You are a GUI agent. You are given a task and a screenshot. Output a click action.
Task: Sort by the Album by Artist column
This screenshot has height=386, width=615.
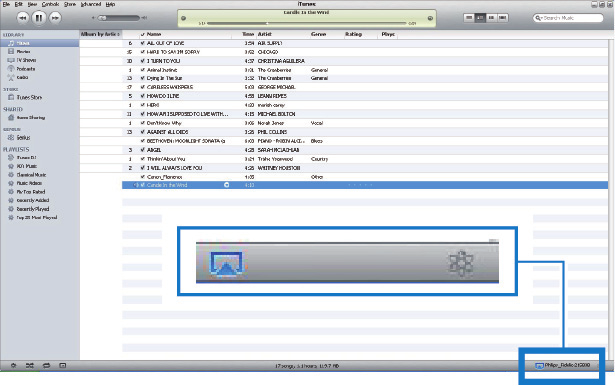point(101,35)
